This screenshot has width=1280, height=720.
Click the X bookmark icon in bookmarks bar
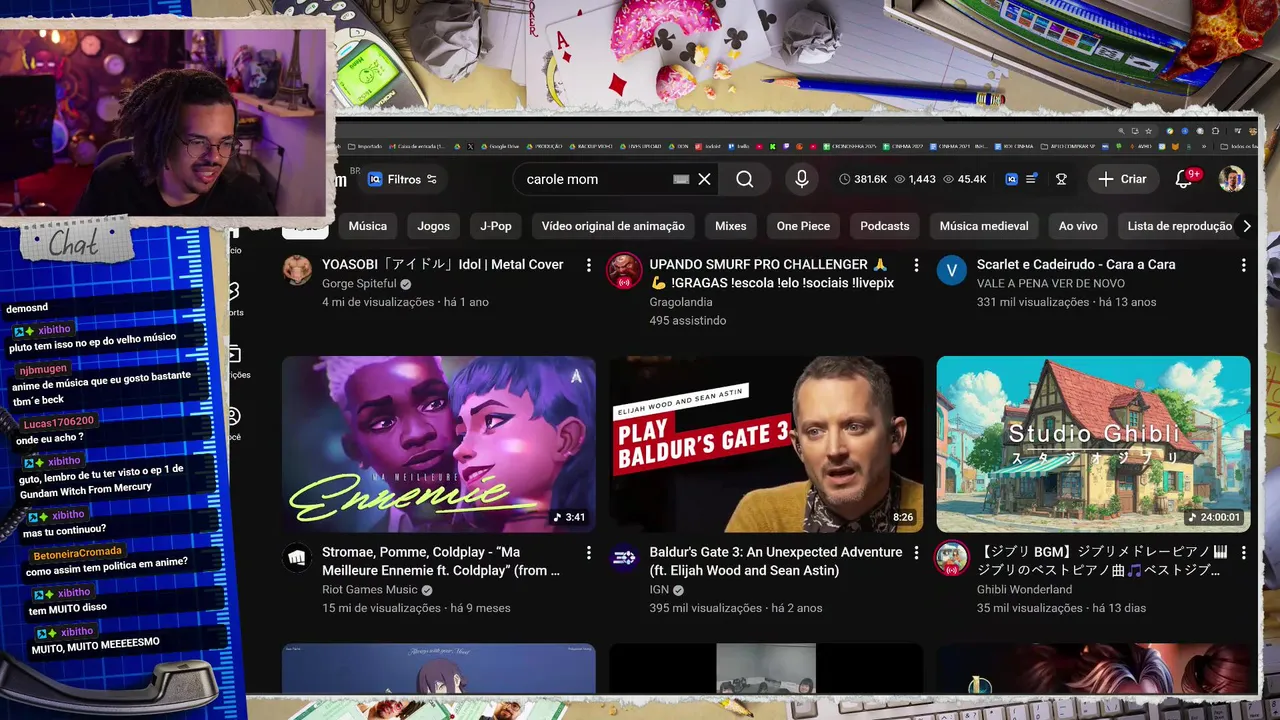470,146
